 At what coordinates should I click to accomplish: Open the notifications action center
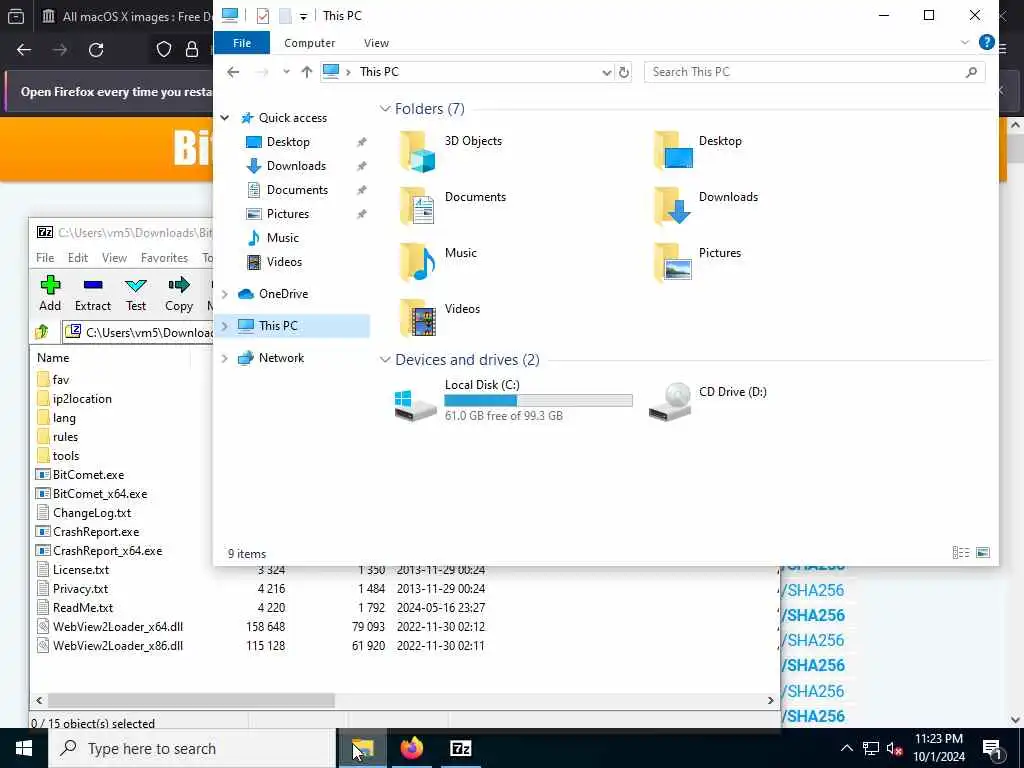(992, 748)
